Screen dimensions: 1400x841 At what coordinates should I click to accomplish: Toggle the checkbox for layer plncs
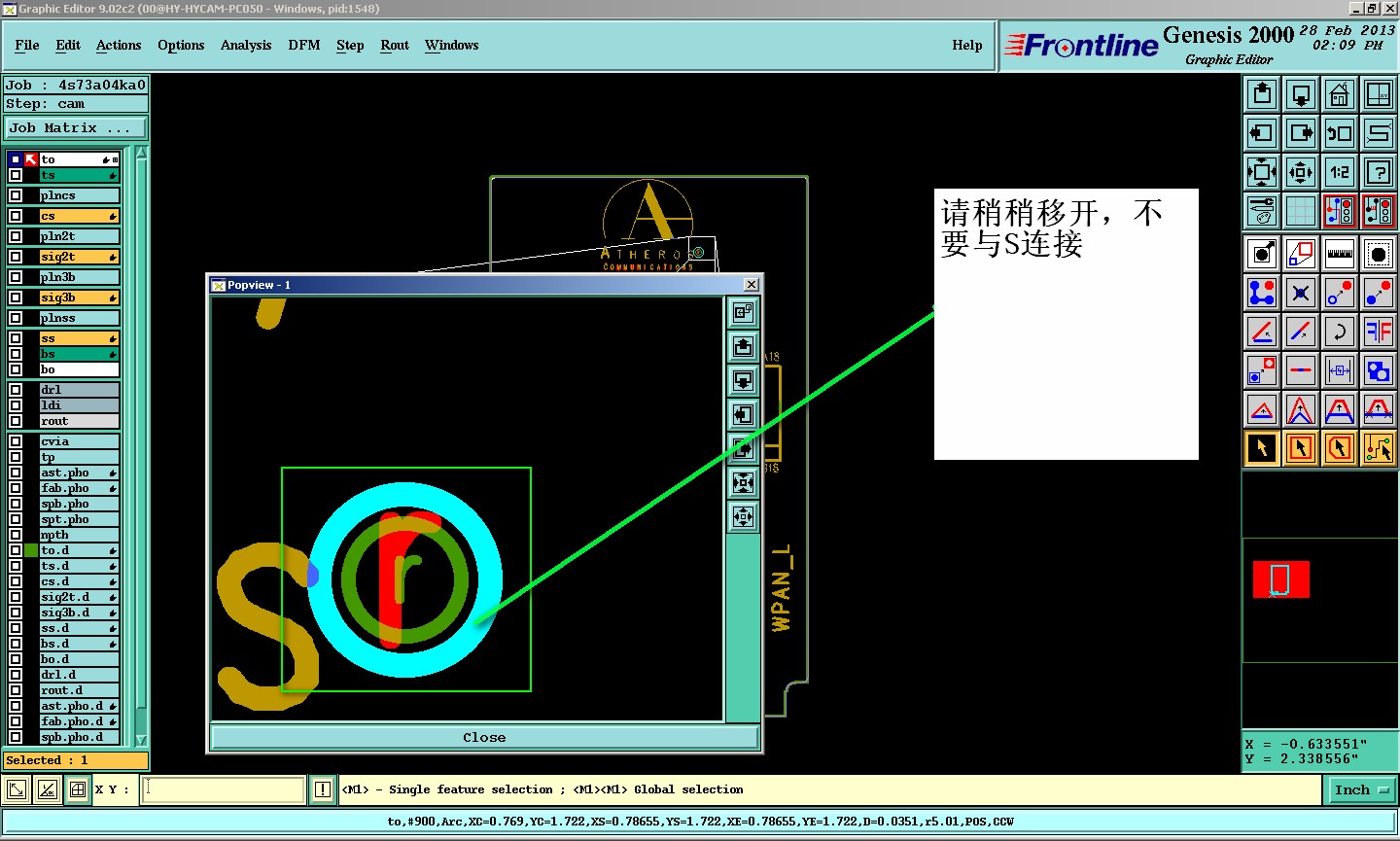(16, 195)
